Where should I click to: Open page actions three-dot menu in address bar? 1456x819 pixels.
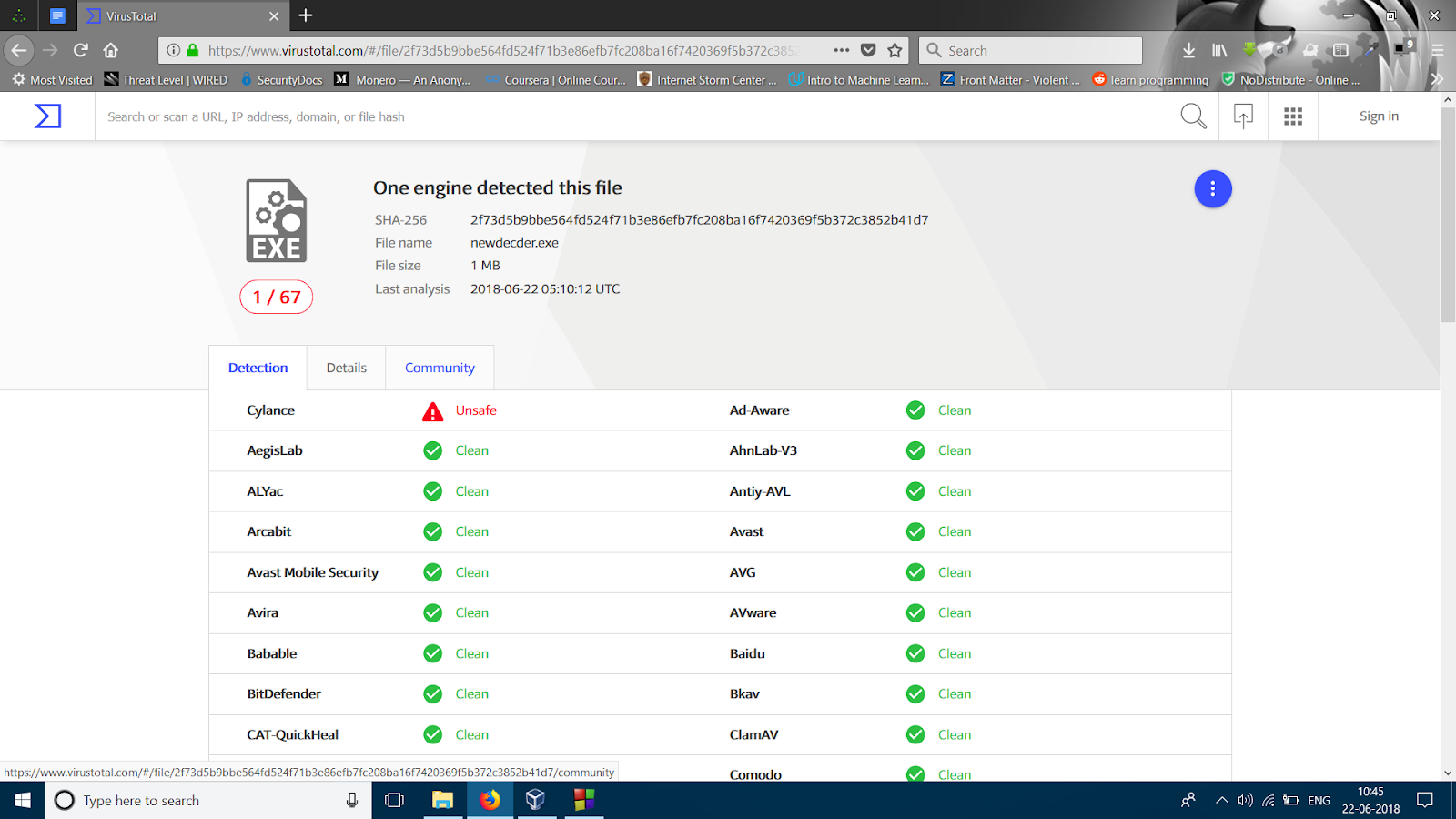tap(842, 50)
